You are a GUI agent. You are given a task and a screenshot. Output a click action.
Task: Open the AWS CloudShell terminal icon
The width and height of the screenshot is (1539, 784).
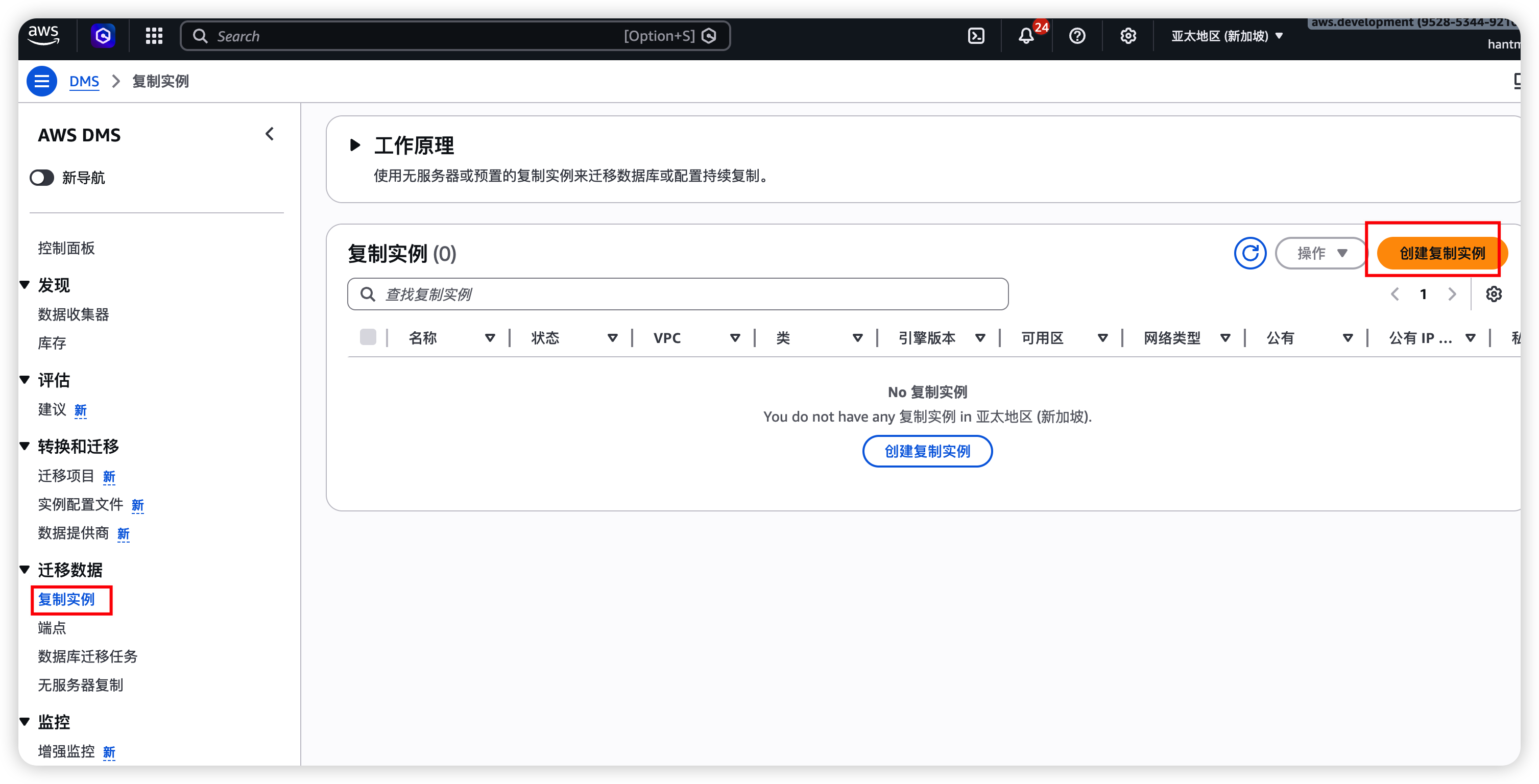click(x=976, y=36)
